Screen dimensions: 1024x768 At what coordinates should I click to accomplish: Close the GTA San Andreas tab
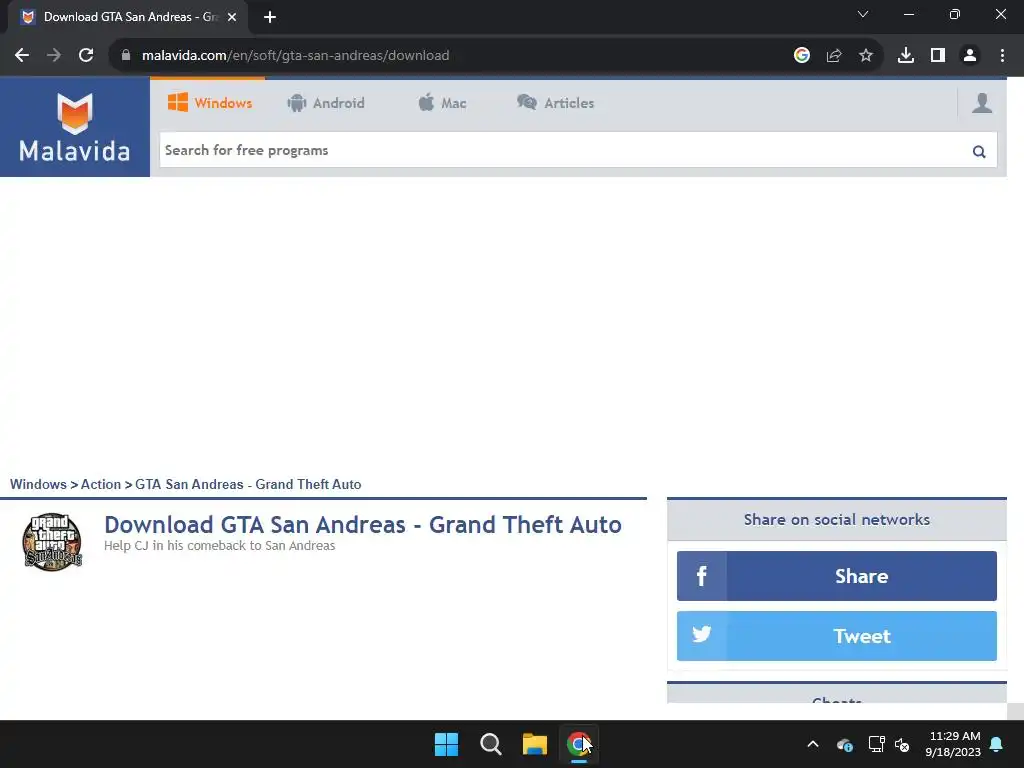(232, 17)
